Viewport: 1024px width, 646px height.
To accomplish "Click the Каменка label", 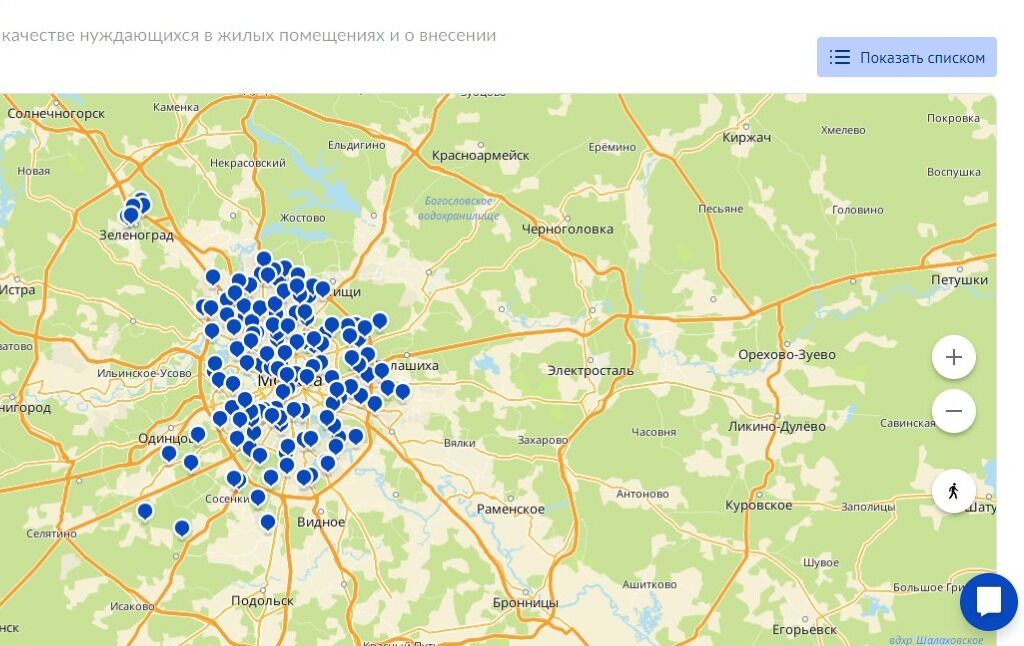I will (x=176, y=107).
